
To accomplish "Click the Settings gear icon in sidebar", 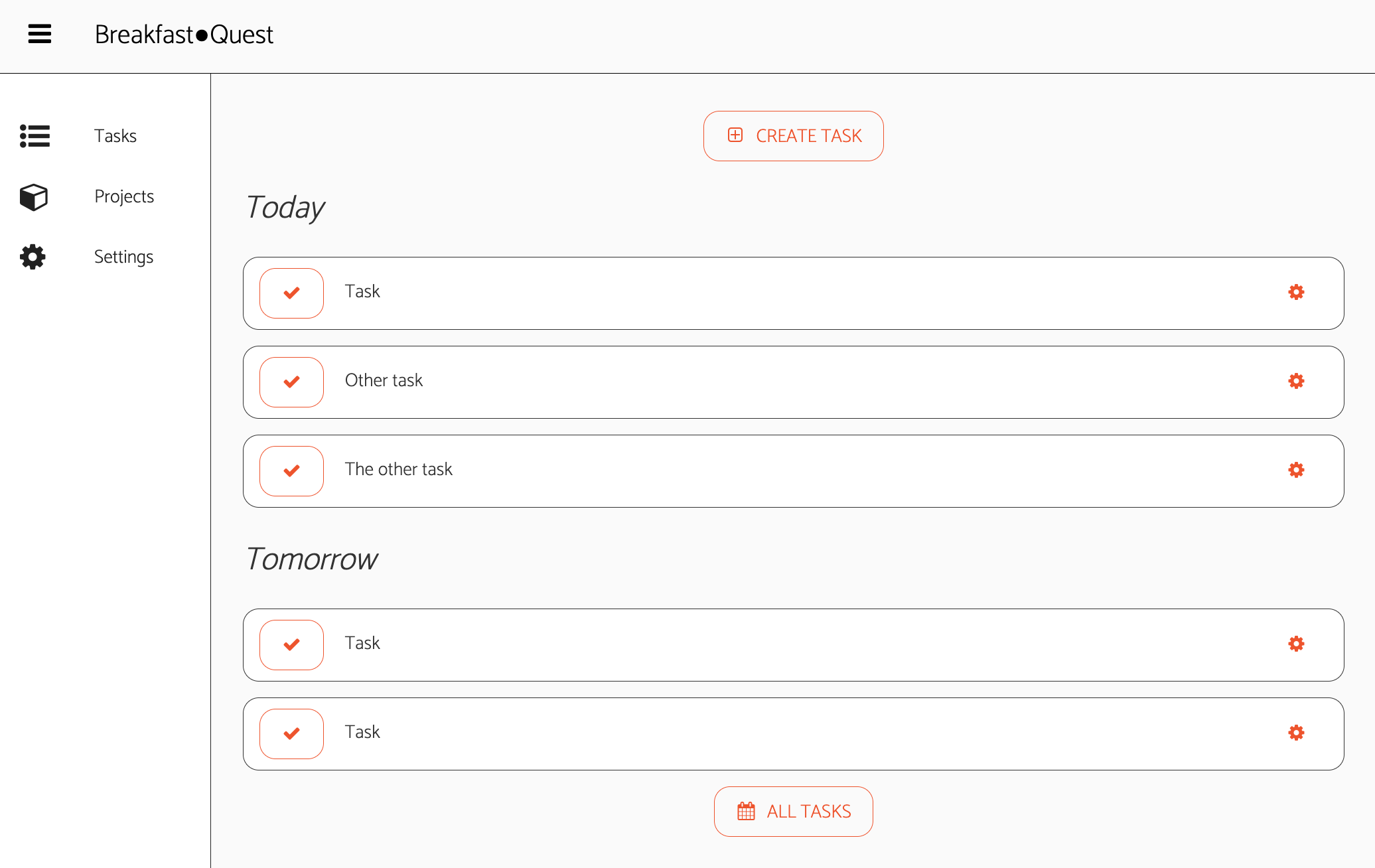I will point(33,257).
